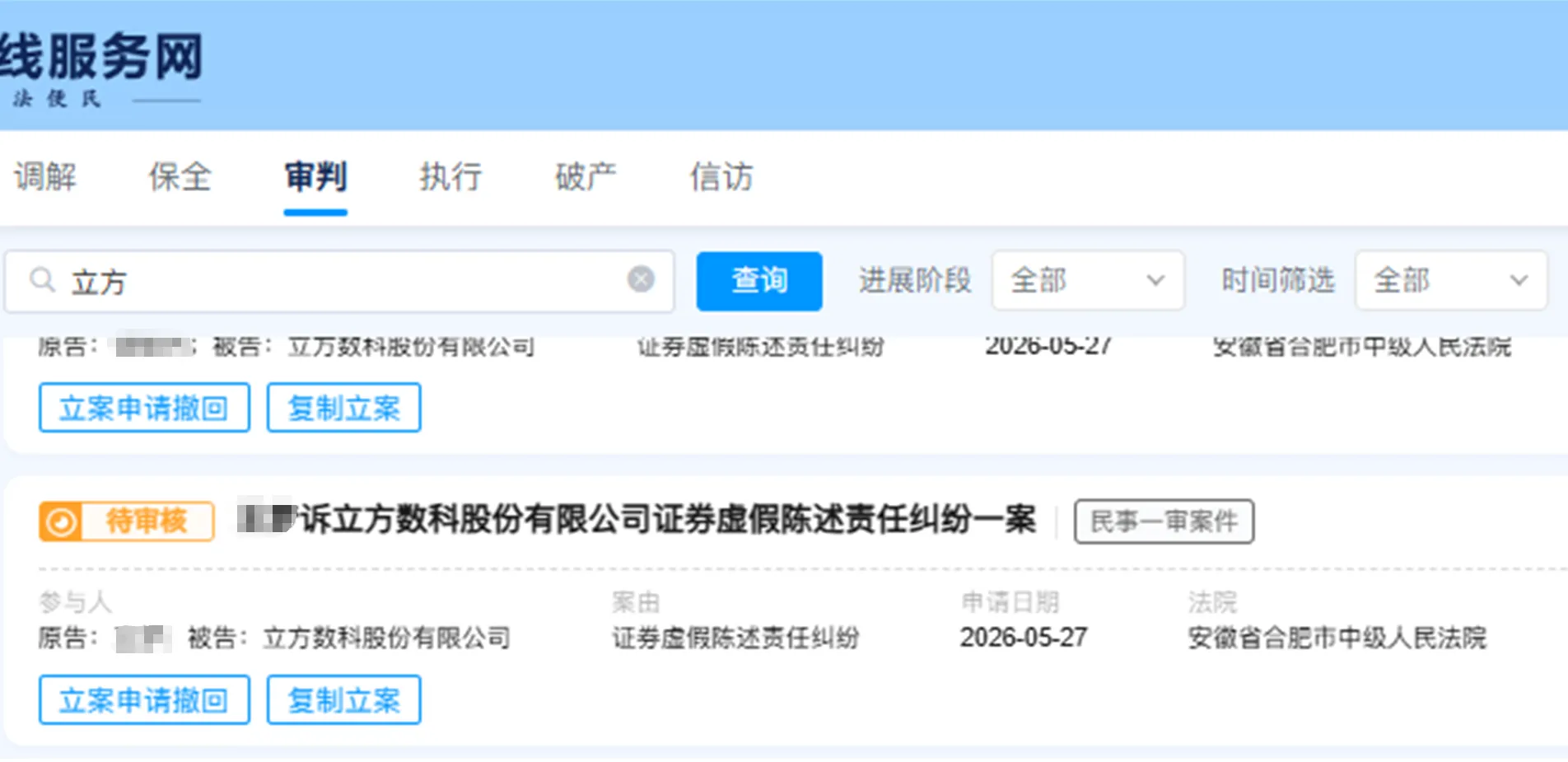Viewport: 1568px width, 762px height.
Task: Open the 进展阶段 dropdown
Action: pos(1088,281)
